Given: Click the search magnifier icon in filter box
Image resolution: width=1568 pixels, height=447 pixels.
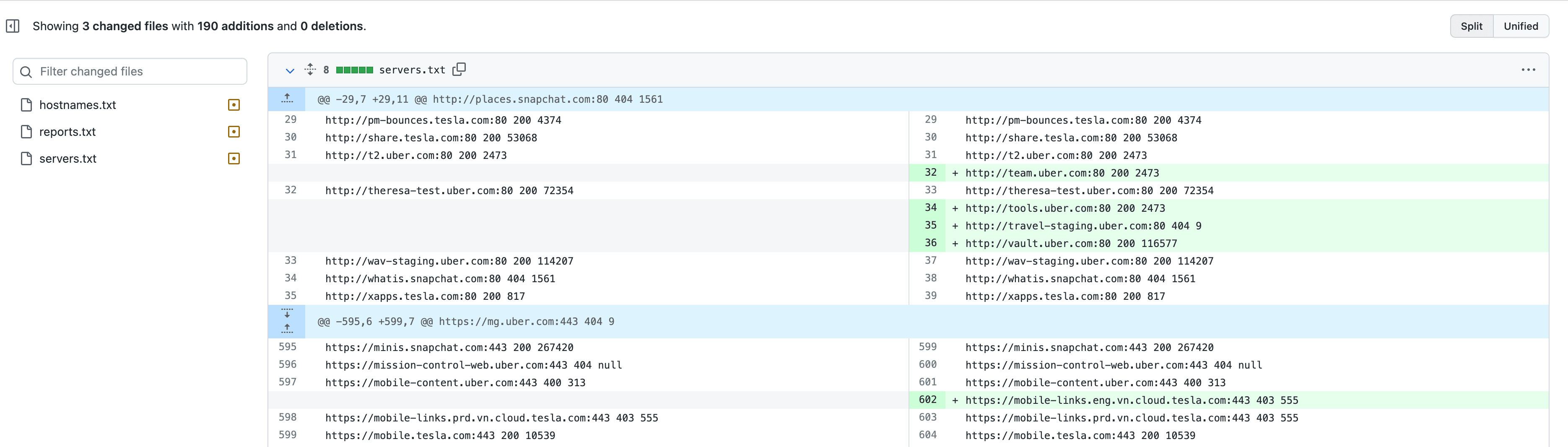Looking at the screenshot, I should click(26, 72).
